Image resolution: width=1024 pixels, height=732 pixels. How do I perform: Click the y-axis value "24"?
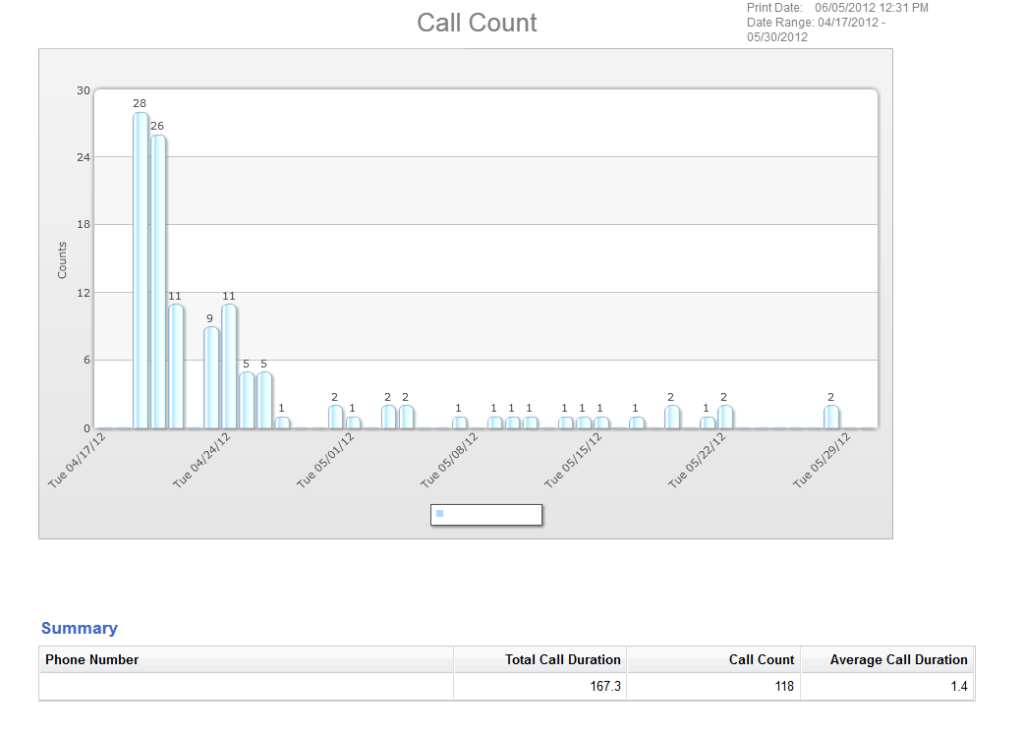(x=84, y=157)
